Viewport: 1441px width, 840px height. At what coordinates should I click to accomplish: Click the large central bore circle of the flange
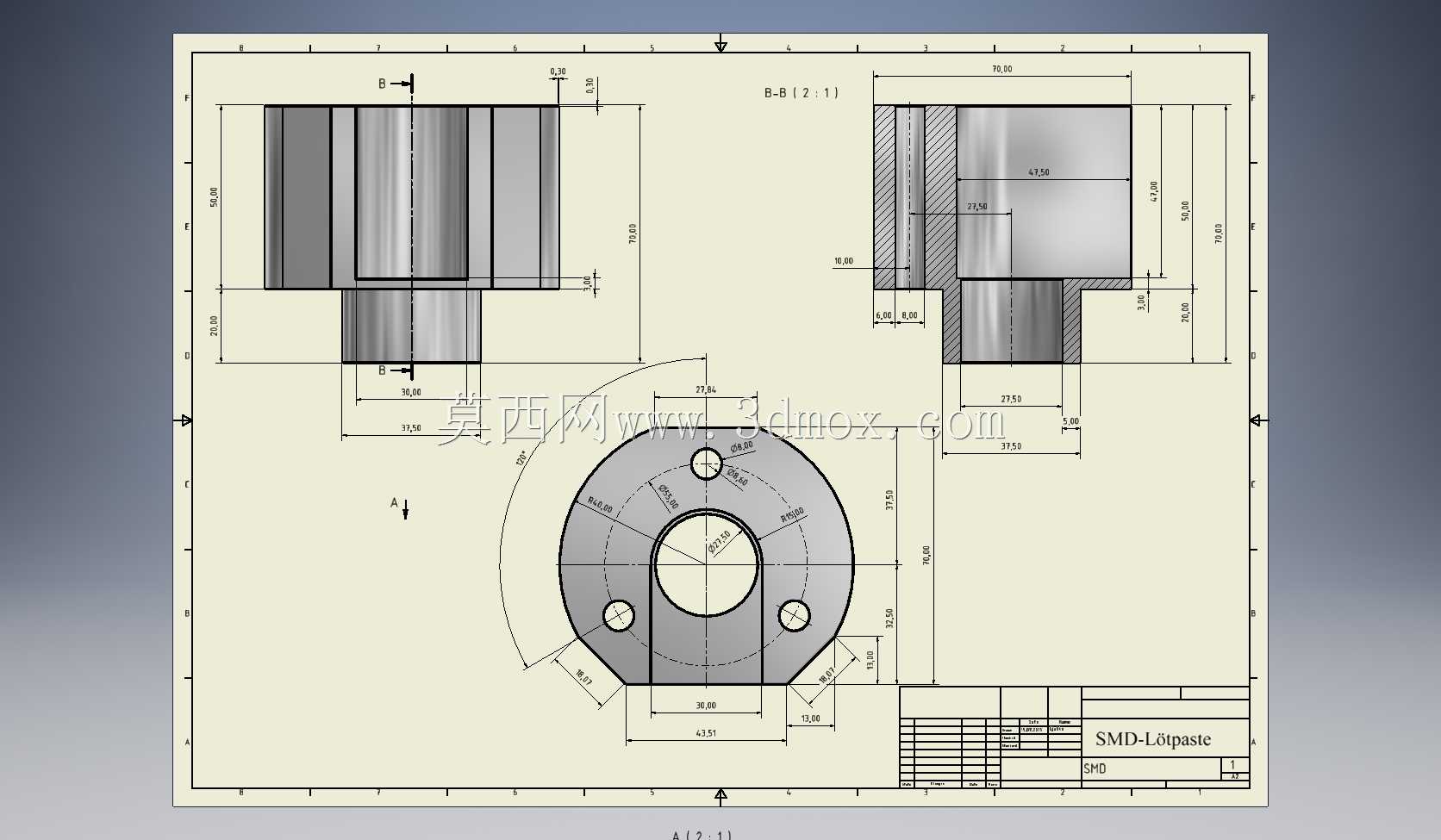pos(707,565)
